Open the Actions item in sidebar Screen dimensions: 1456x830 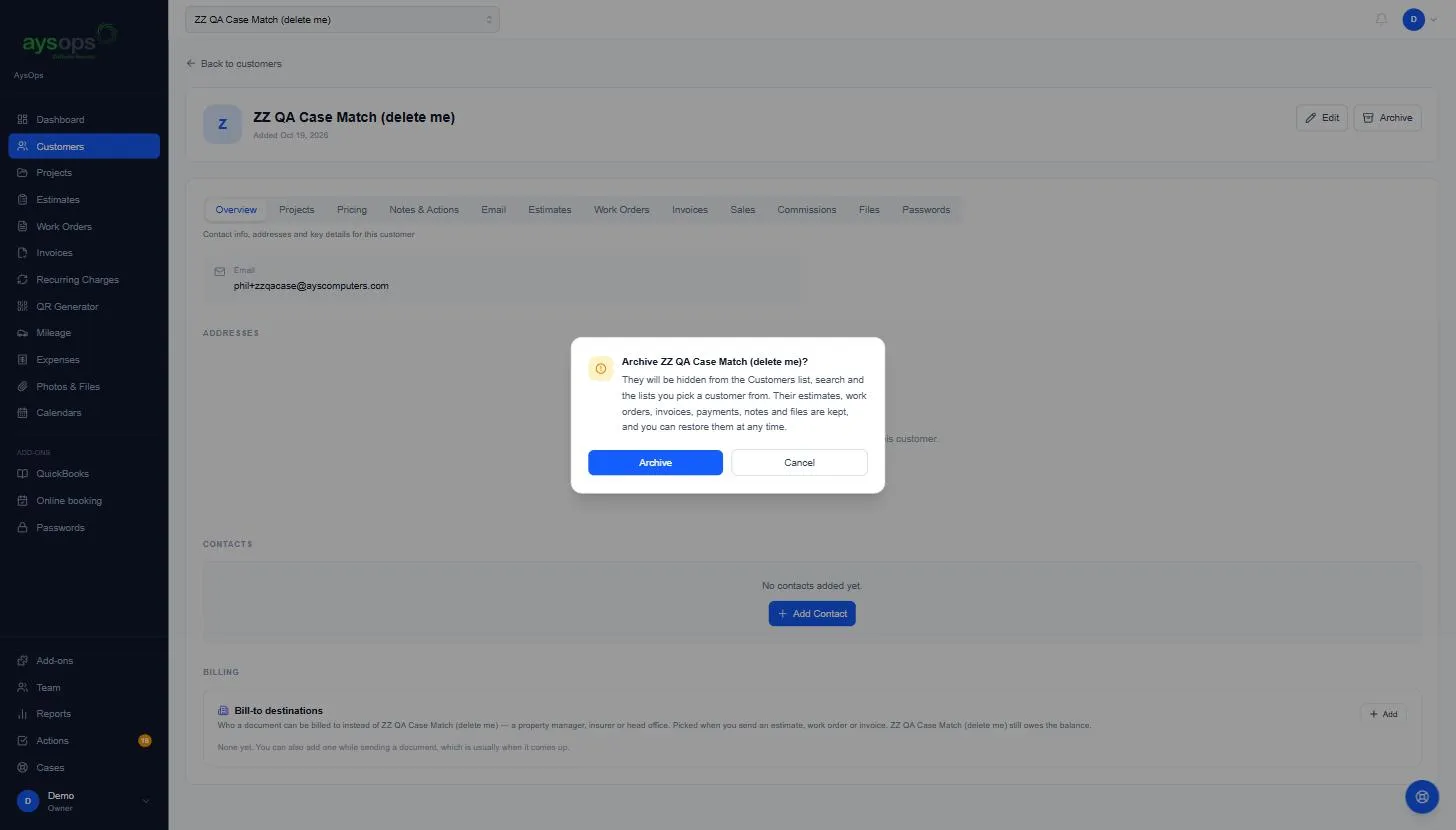[84, 741]
